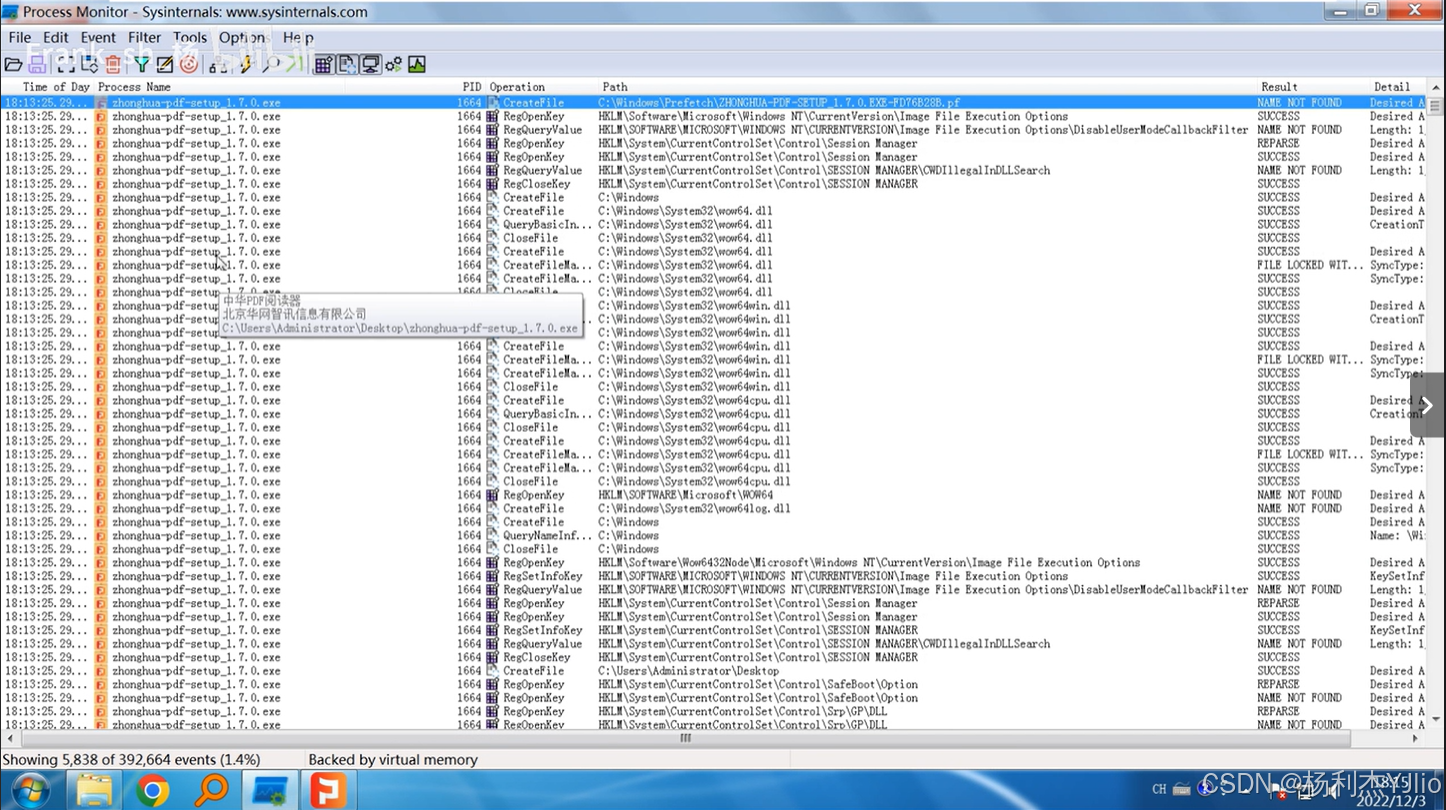The width and height of the screenshot is (1446, 810).
Task: Select the path C:\Windows\System32\wow64log.dll
Action: tap(694, 508)
